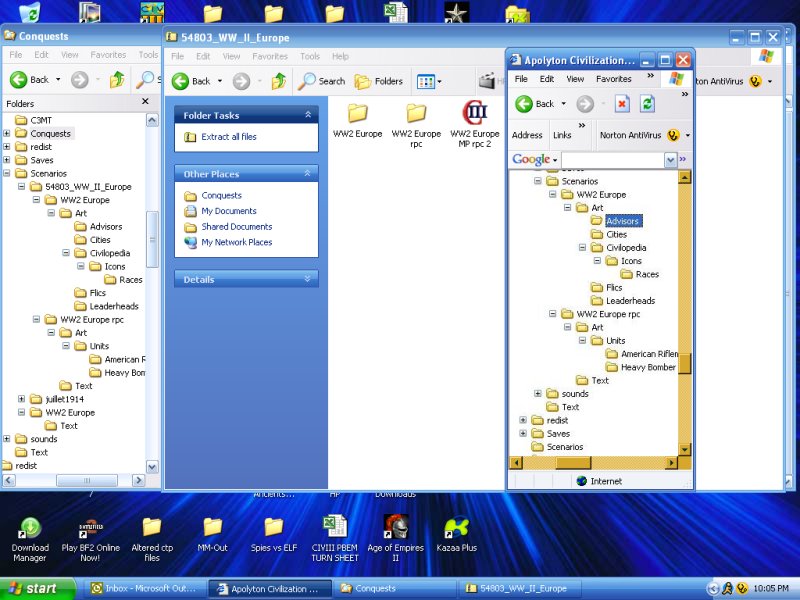Open Age of Empires II desktop shortcut
The width and height of the screenshot is (800, 600).
(395, 527)
